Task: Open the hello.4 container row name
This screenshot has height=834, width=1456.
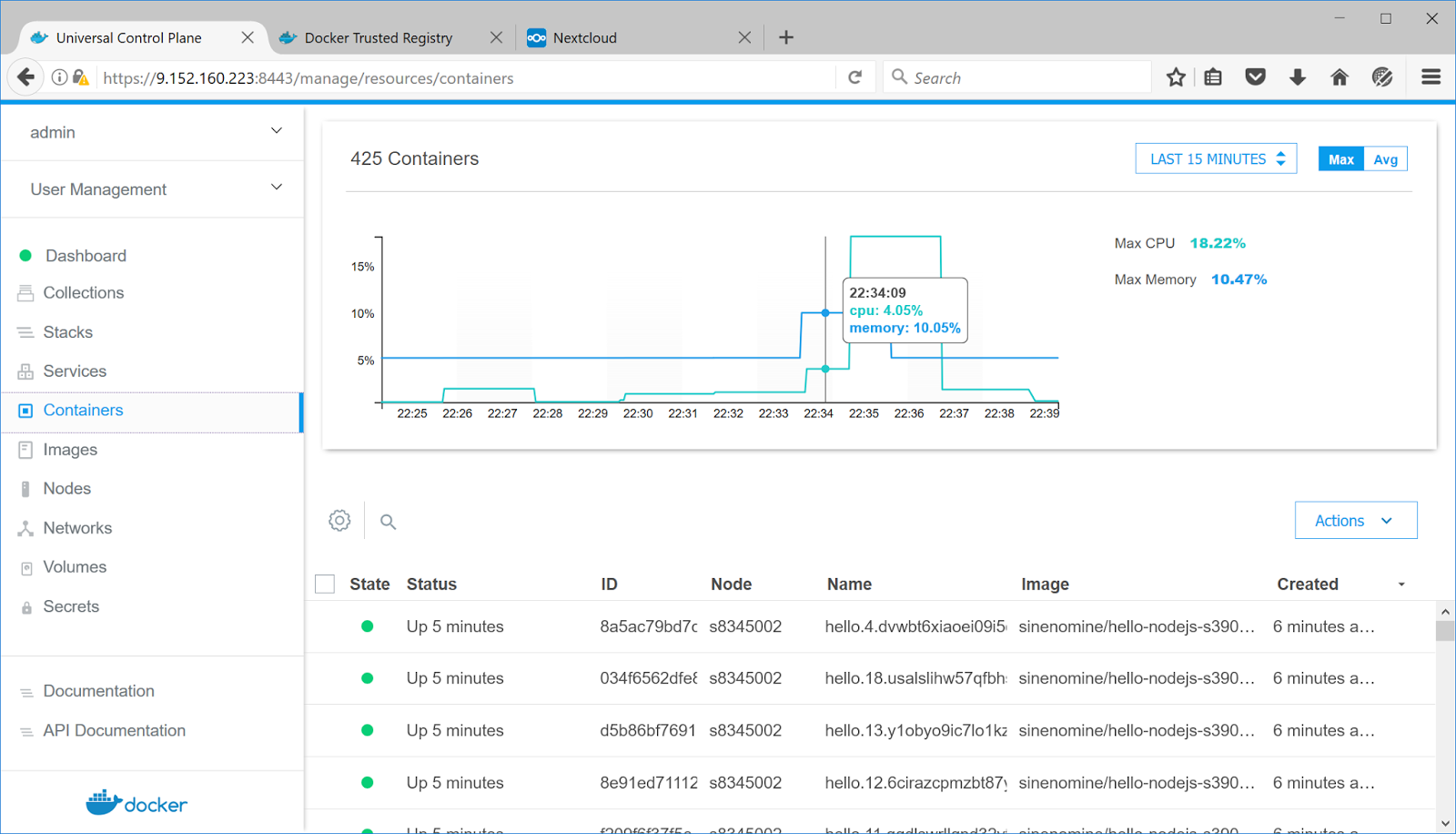Action: tap(915, 626)
